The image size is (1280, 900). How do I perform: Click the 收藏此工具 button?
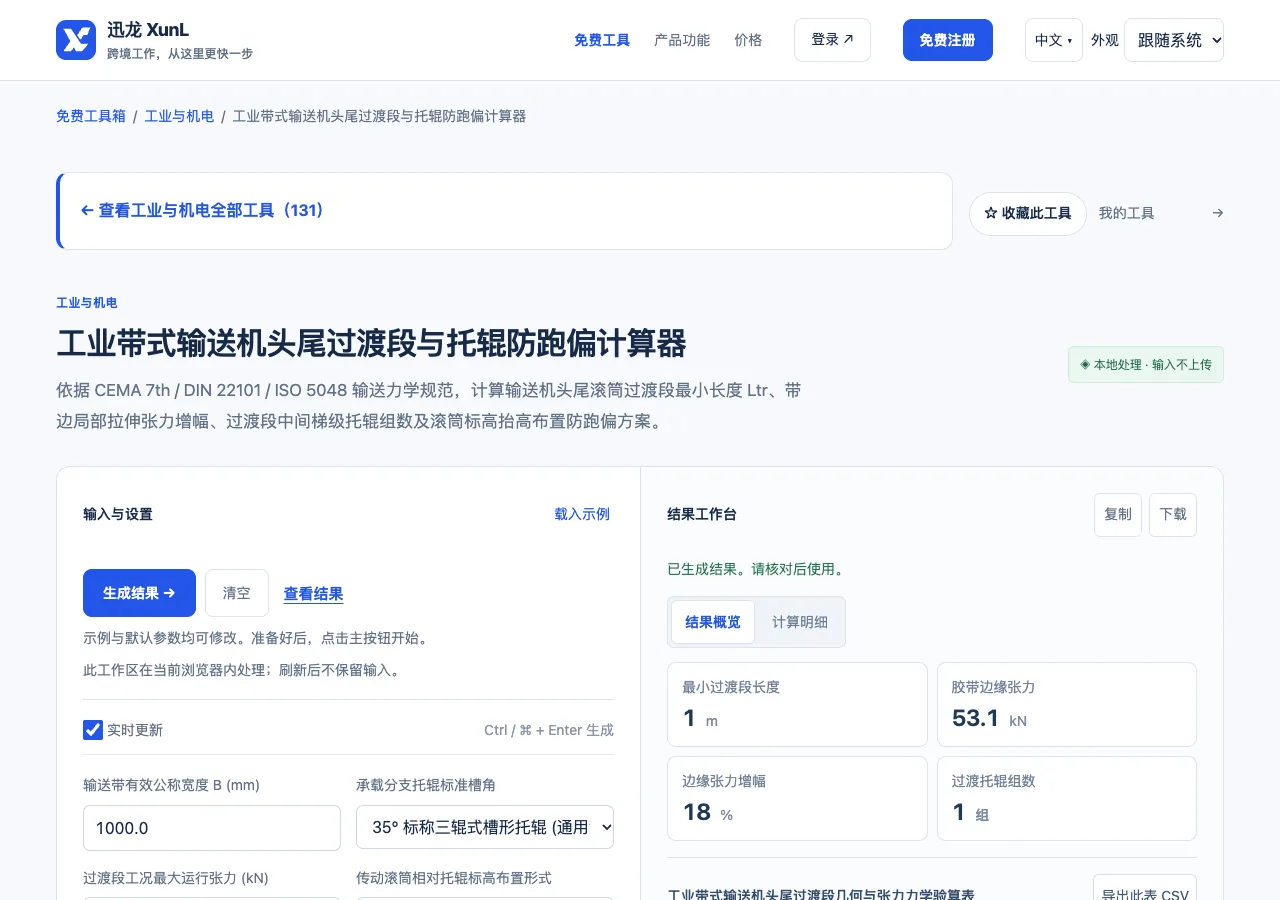click(1028, 213)
